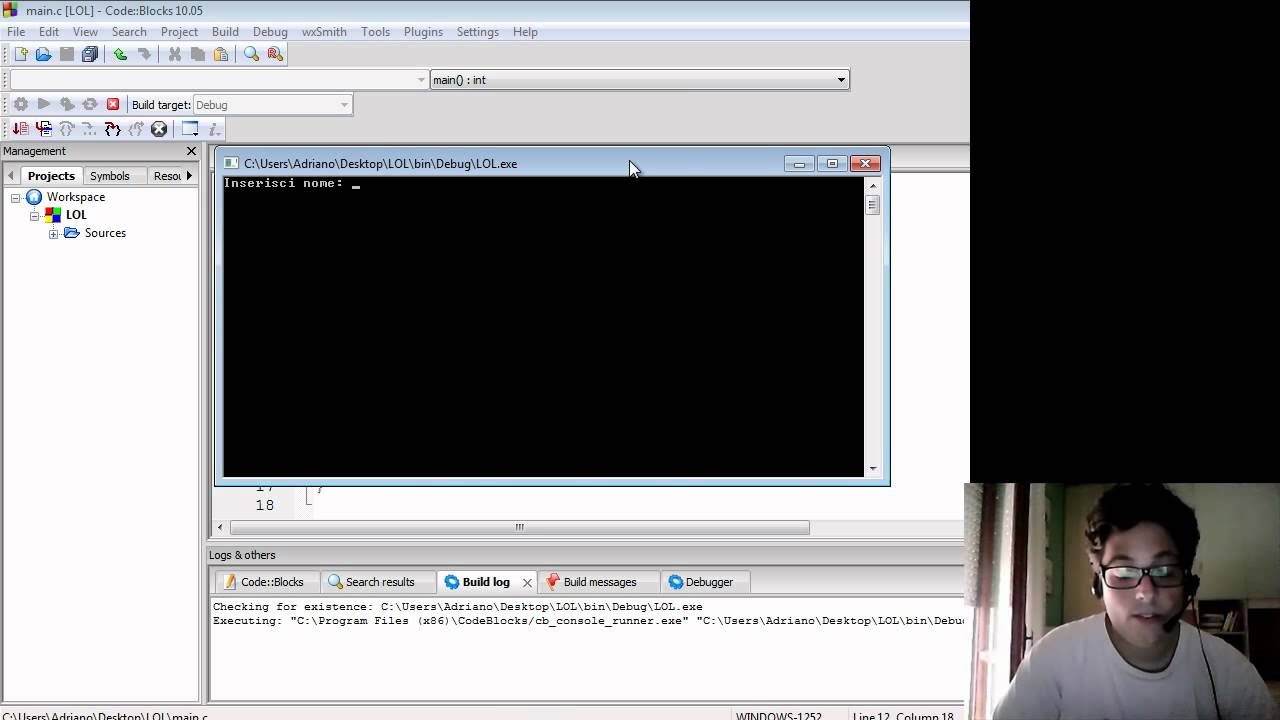This screenshot has height=720, width=1280.
Task: Open the Edit menu
Action: click(x=49, y=32)
